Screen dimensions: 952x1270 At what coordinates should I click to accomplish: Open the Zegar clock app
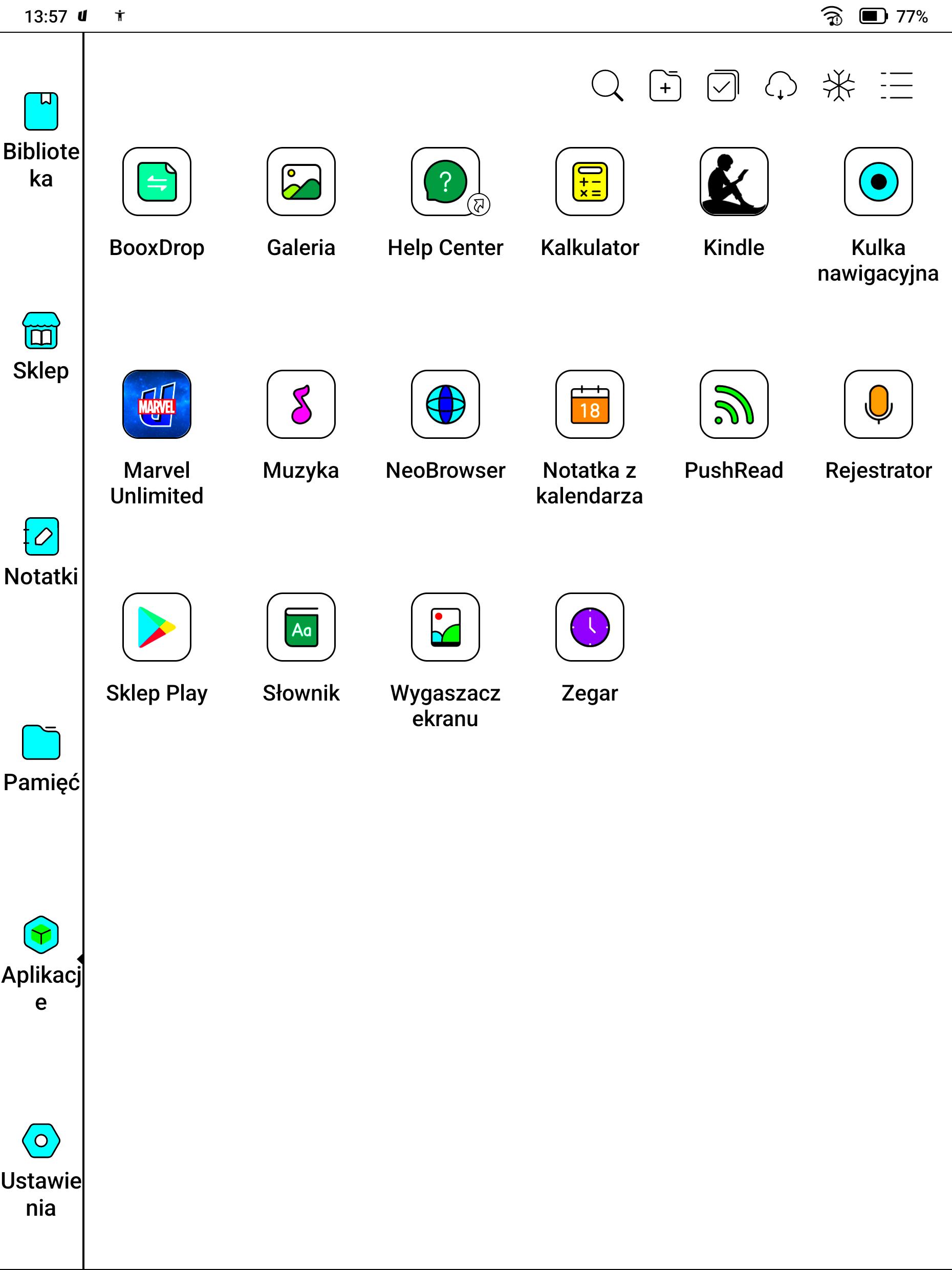589,627
